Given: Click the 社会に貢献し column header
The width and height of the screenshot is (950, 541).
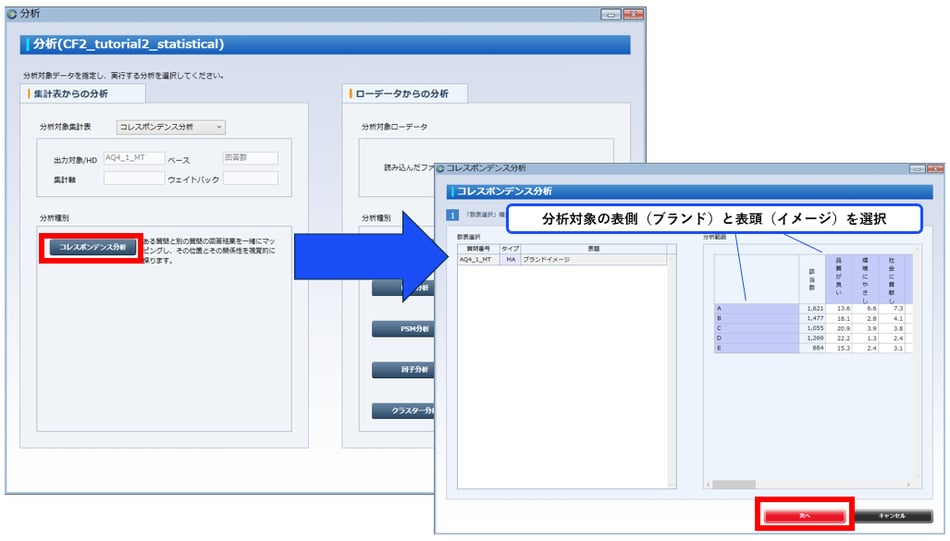Looking at the screenshot, I should point(892,279).
